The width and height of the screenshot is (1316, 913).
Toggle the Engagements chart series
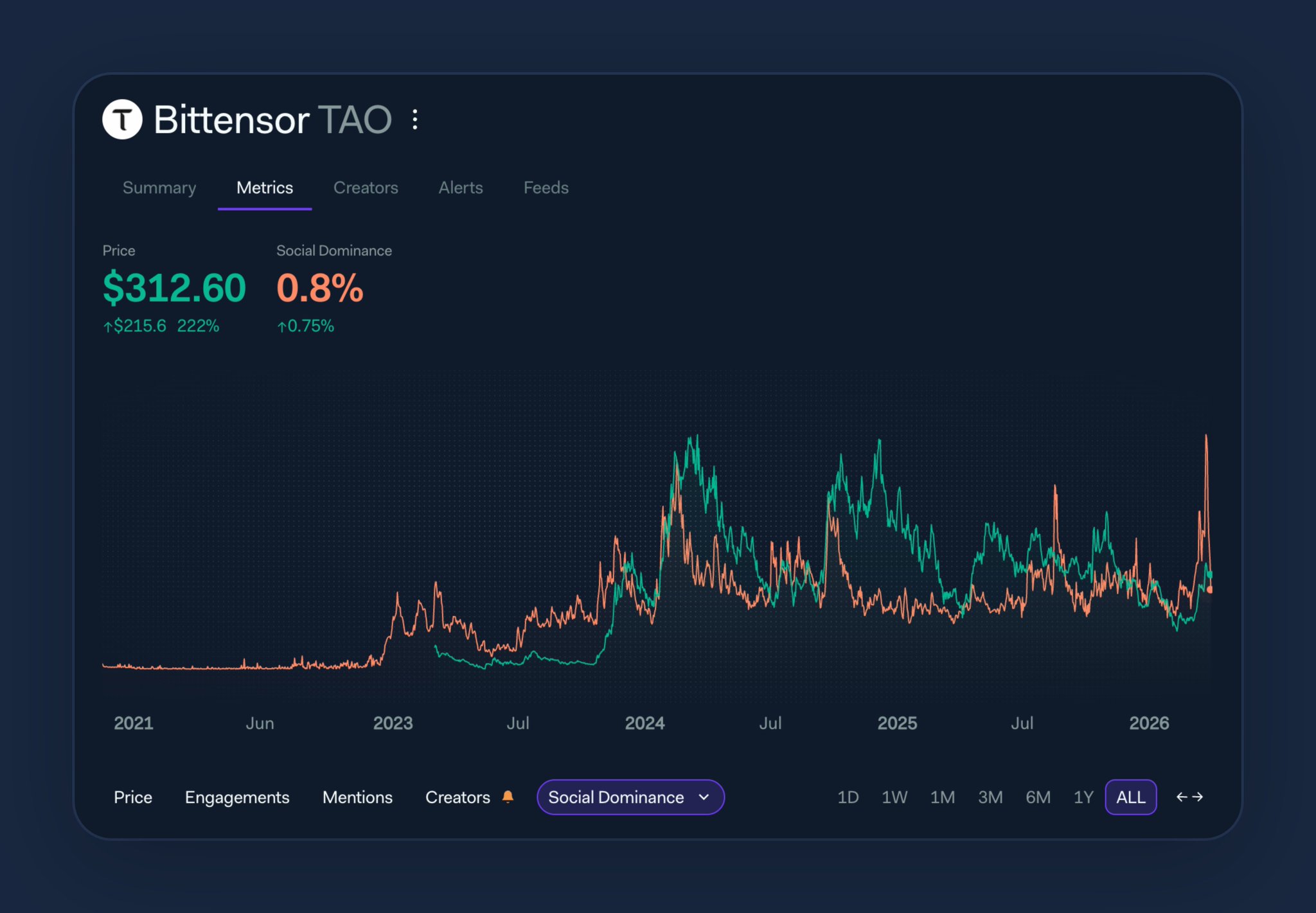237,797
